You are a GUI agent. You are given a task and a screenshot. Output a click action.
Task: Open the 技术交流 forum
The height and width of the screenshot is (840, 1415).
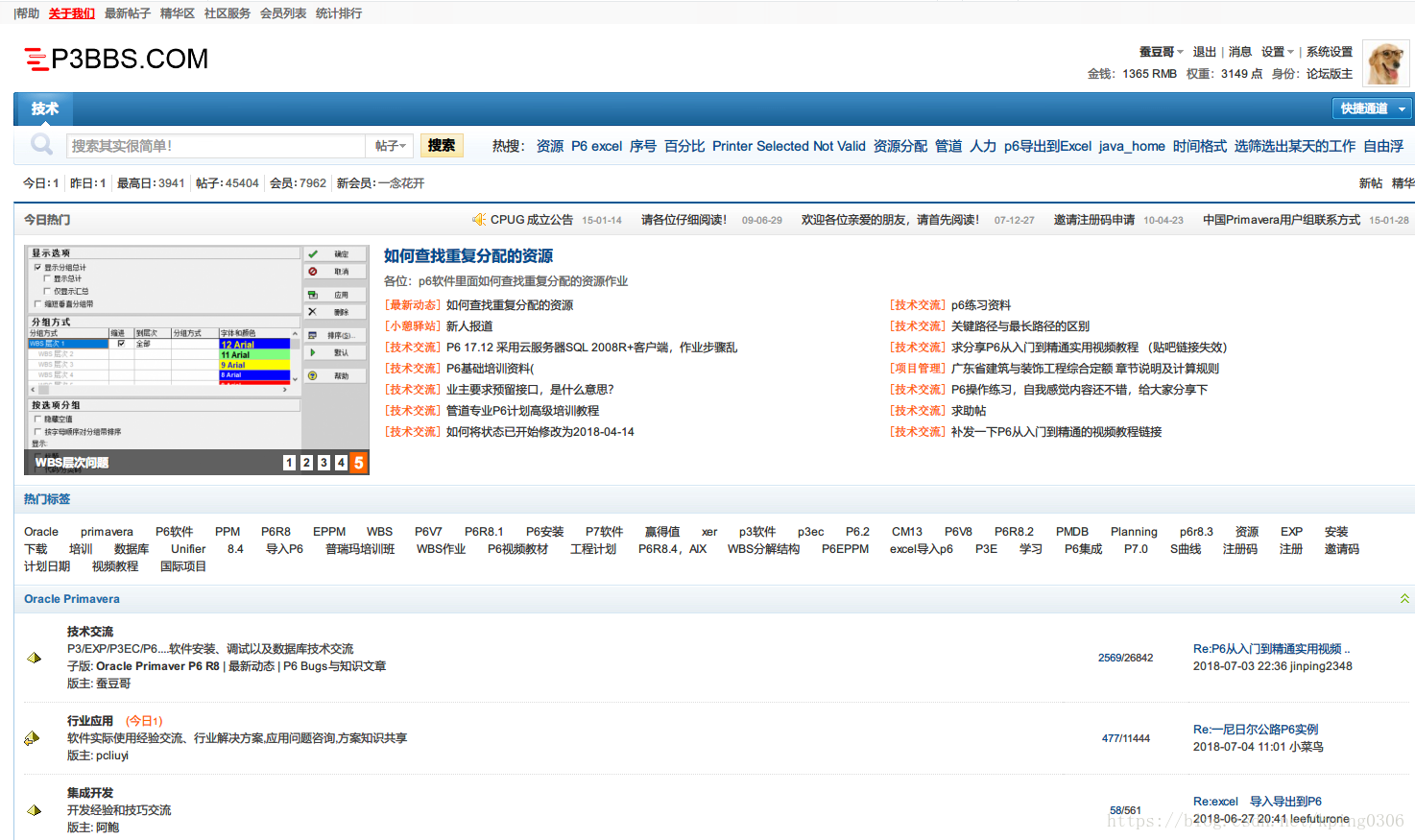(90, 632)
